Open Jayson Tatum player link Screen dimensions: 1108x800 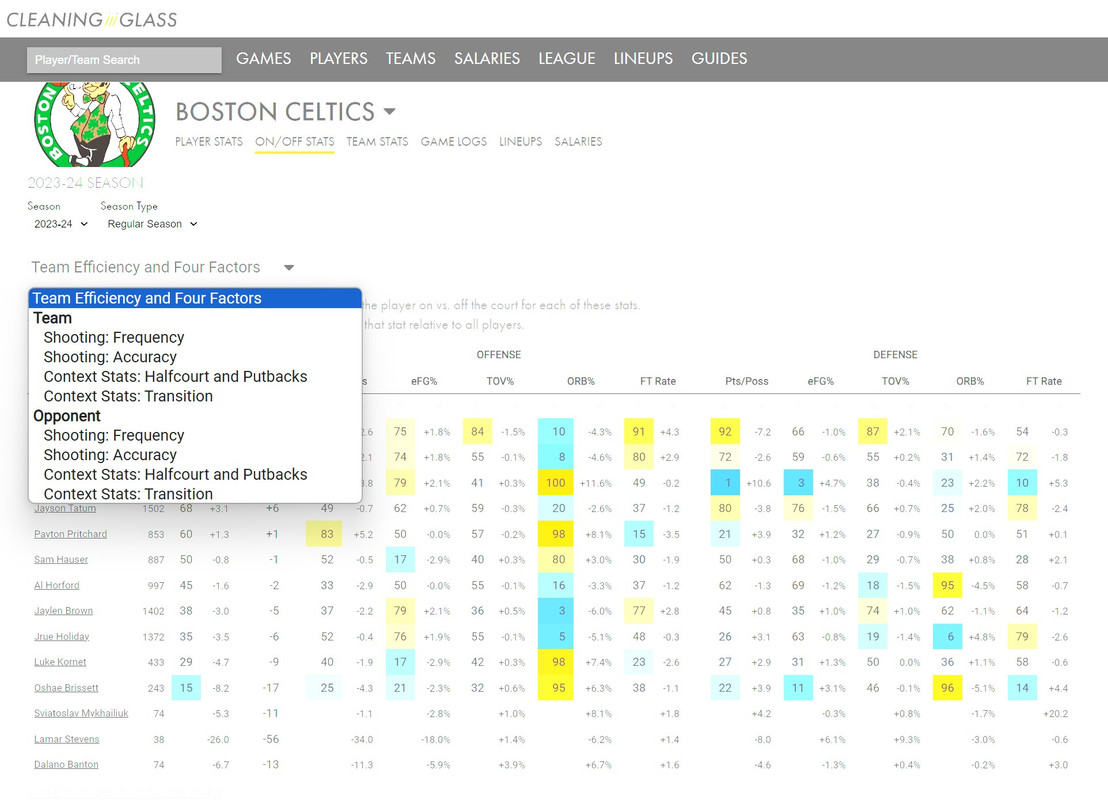pyautogui.click(x=65, y=508)
